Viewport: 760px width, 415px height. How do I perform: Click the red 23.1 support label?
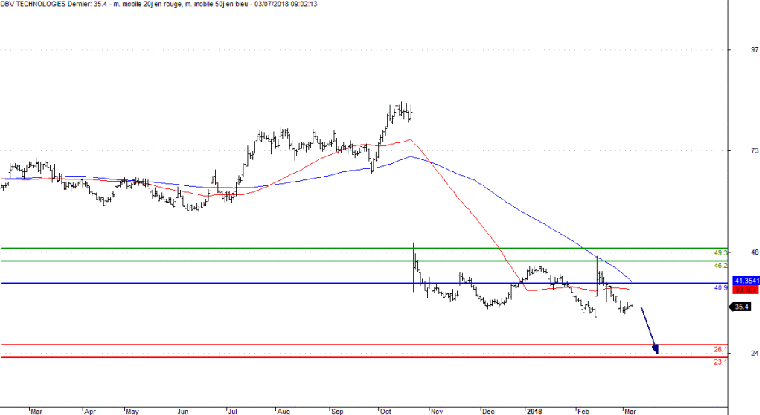click(x=721, y=362)
